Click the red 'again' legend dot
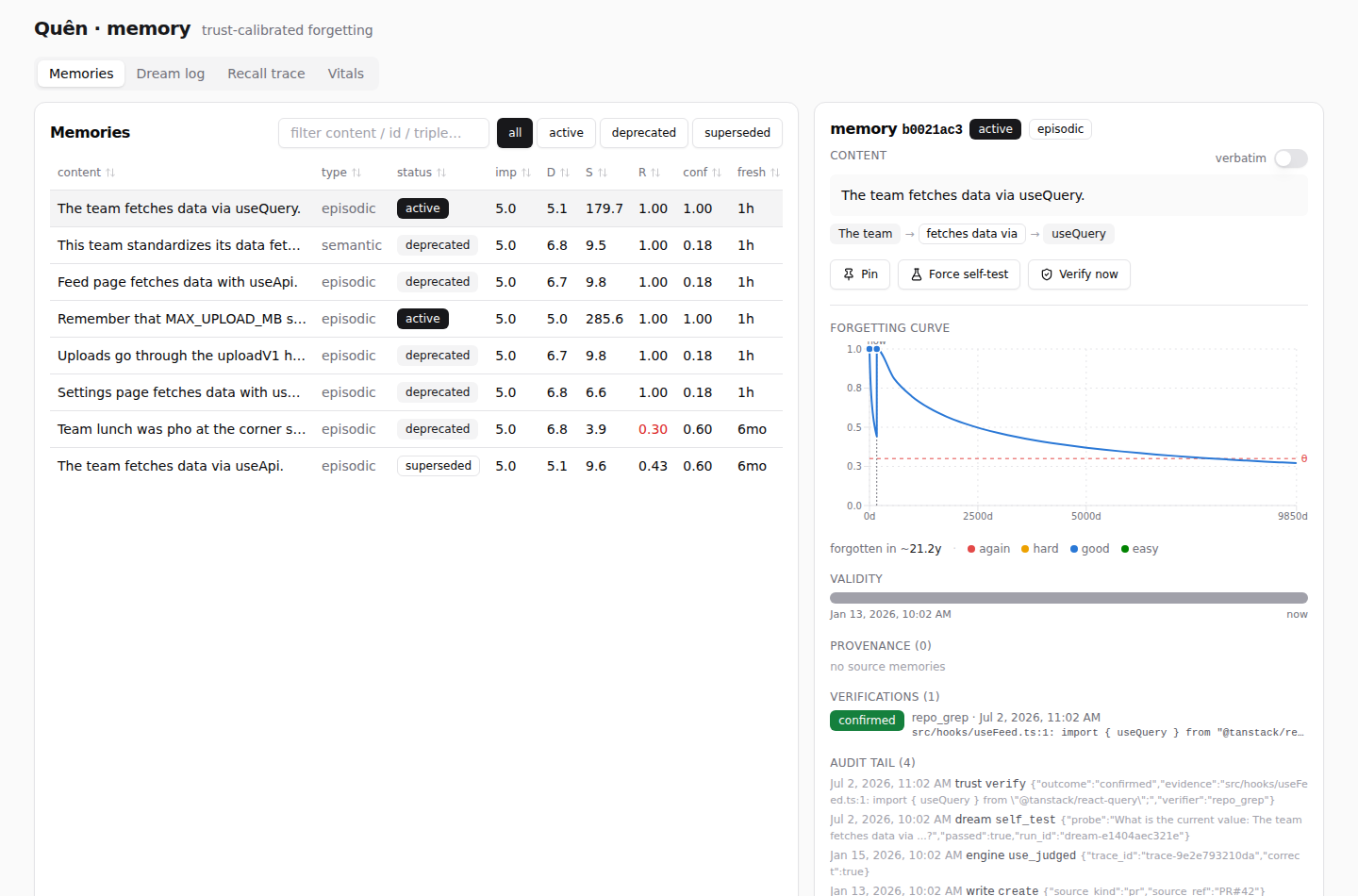Screen dimensions: 1358x896 [x=971, y=549]
